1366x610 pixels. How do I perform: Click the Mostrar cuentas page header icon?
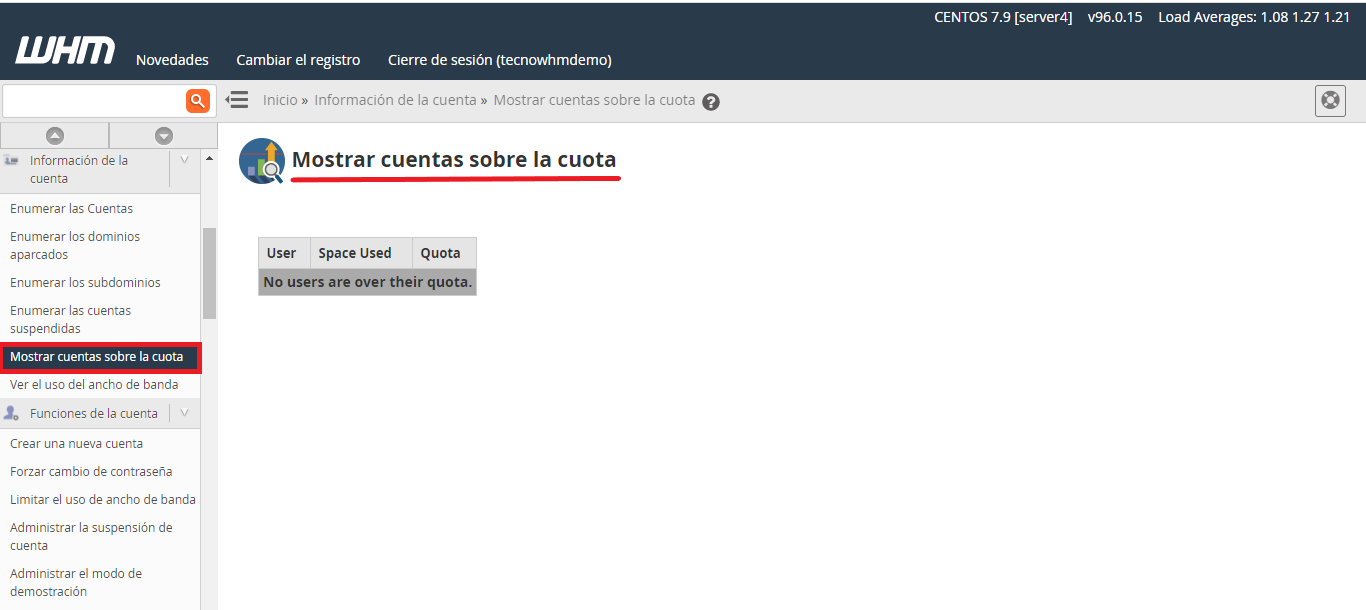(x=262, y=161)
